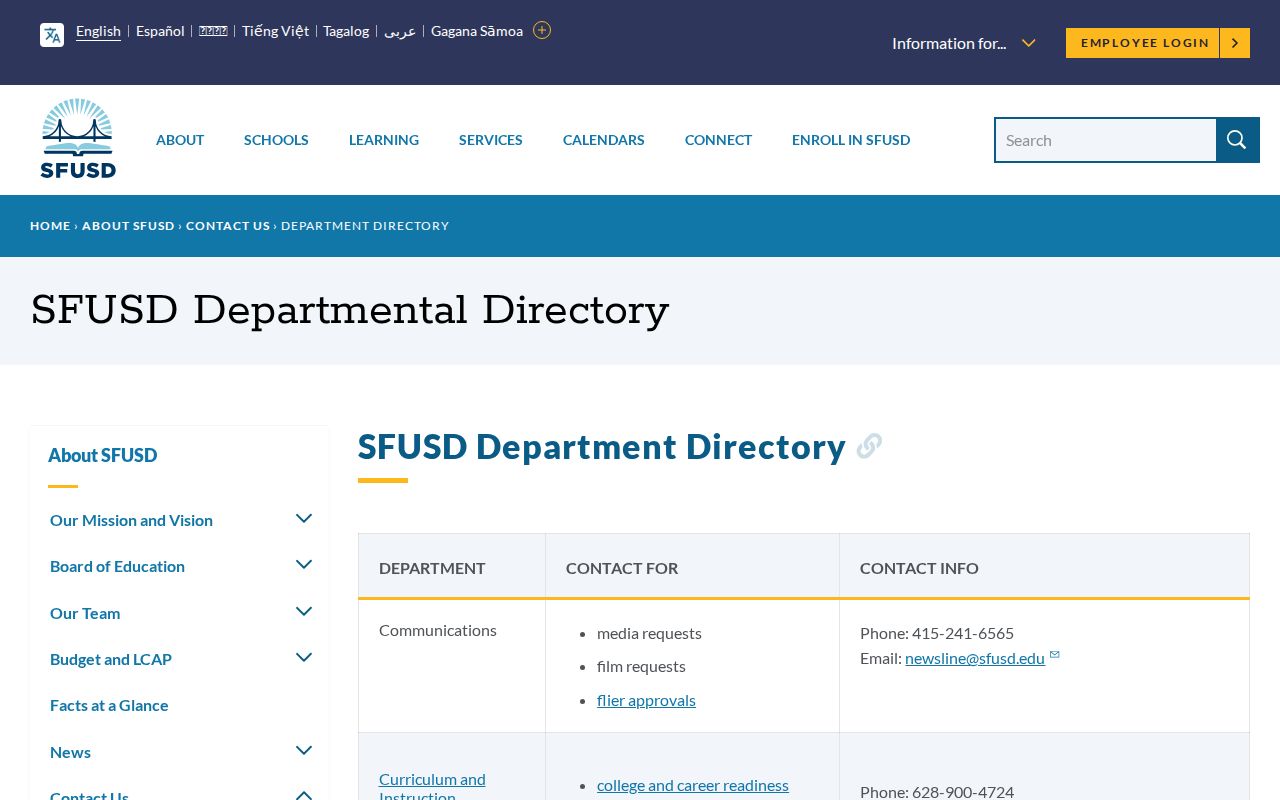This screenshot has width=1280, height=800.
Task: Click the HOME breadcrumb
Action: coord(50,226)
